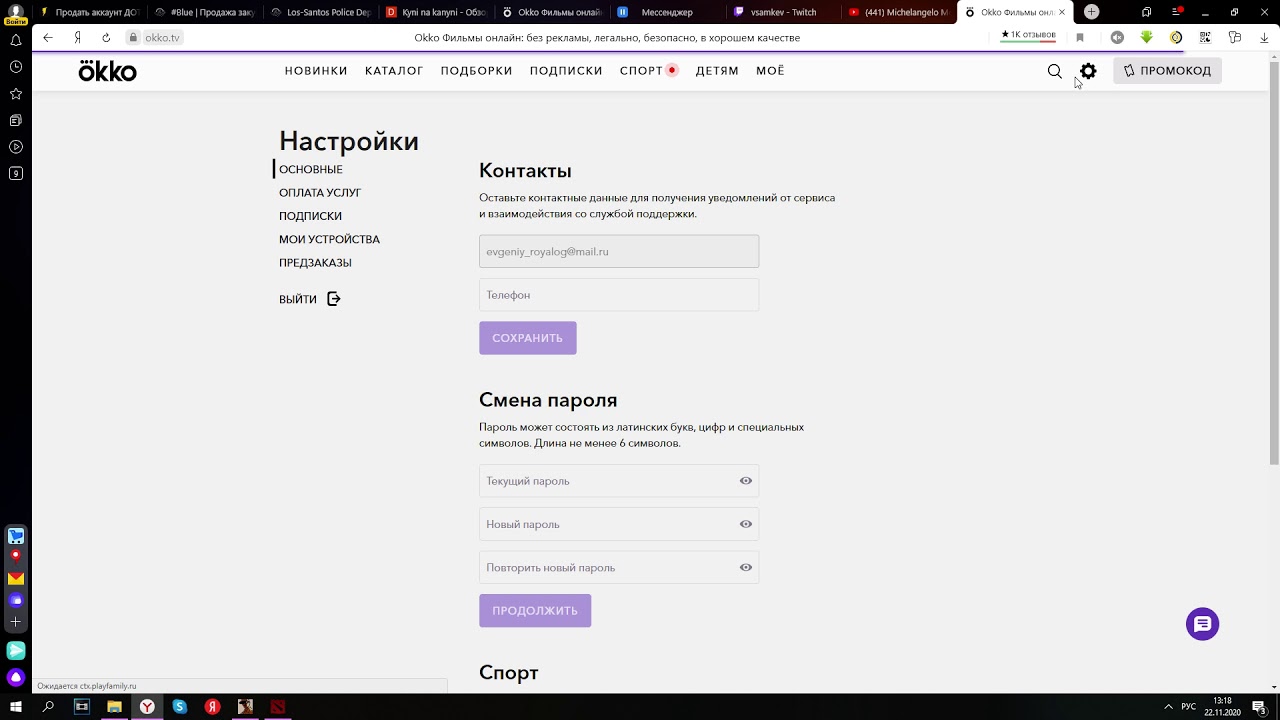
Task: Open File Explorer from the taskbar
Action: click(x=114, y=707)
